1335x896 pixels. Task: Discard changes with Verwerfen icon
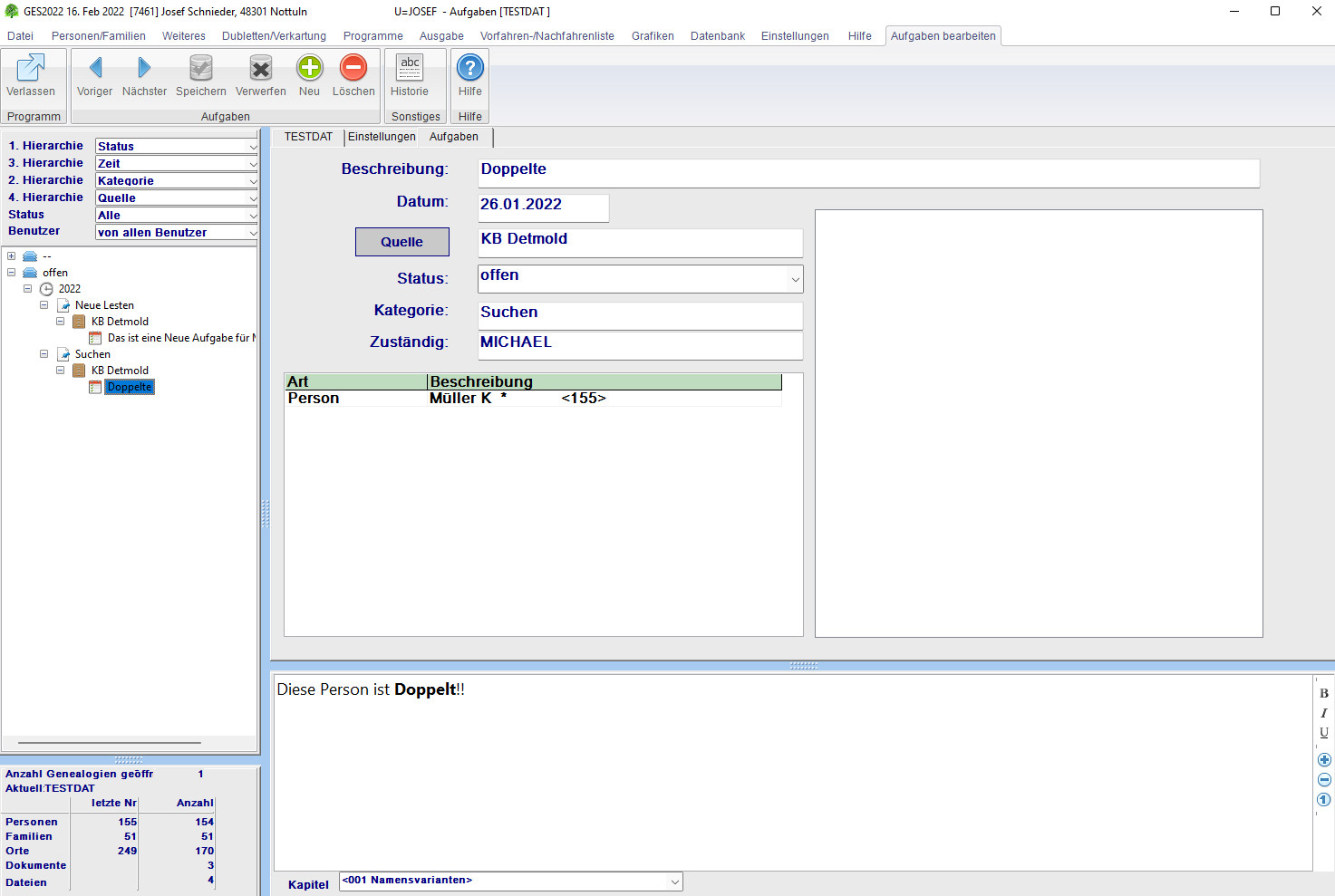[261, 68]
